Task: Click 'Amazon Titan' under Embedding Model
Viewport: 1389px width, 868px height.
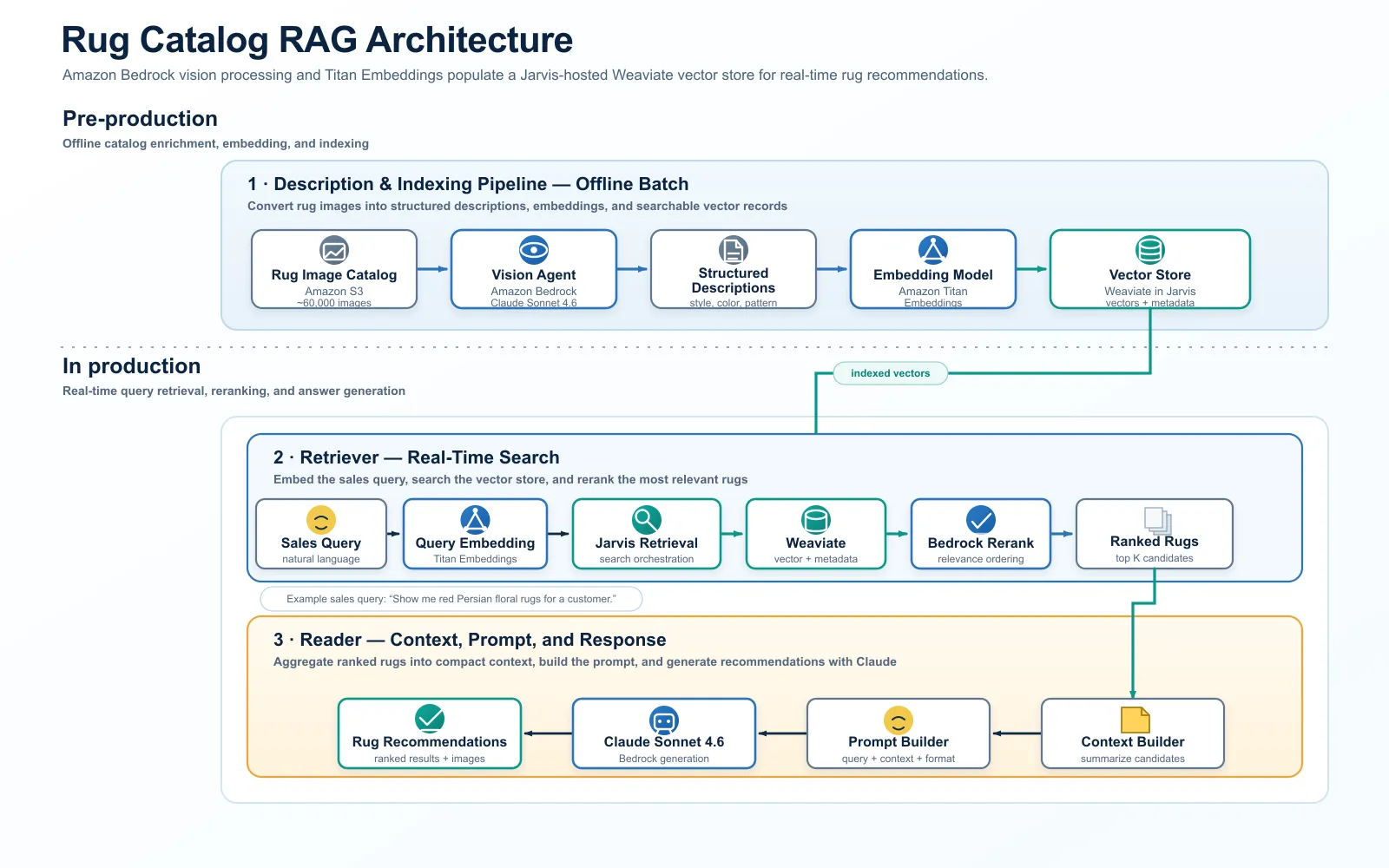Action: [x=933, y=292]
